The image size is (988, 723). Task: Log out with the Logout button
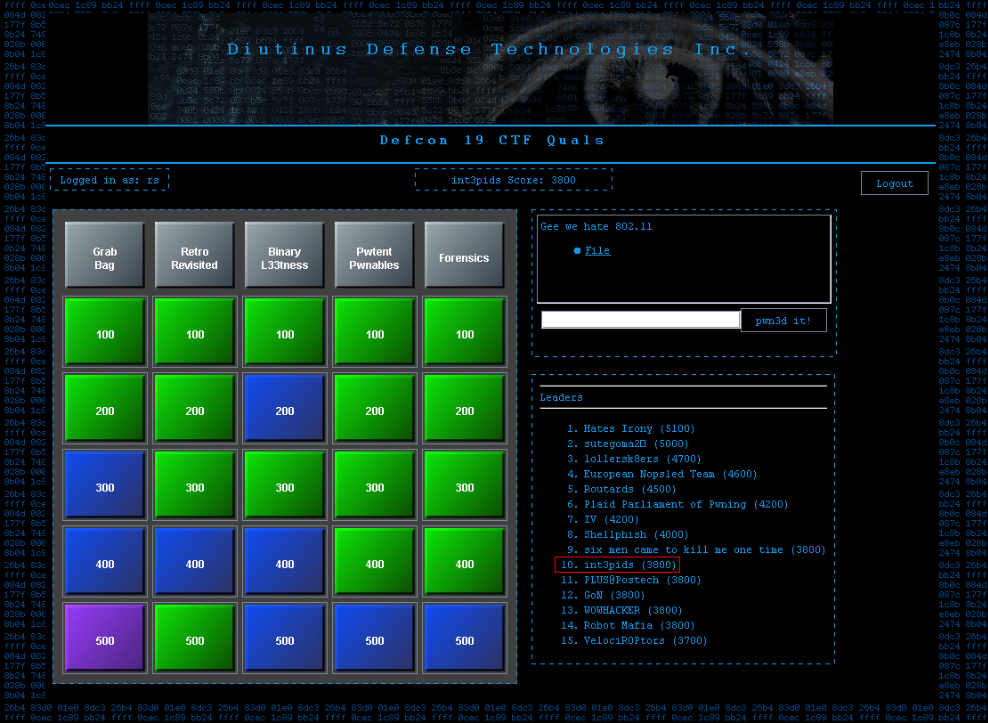(894, 183)
